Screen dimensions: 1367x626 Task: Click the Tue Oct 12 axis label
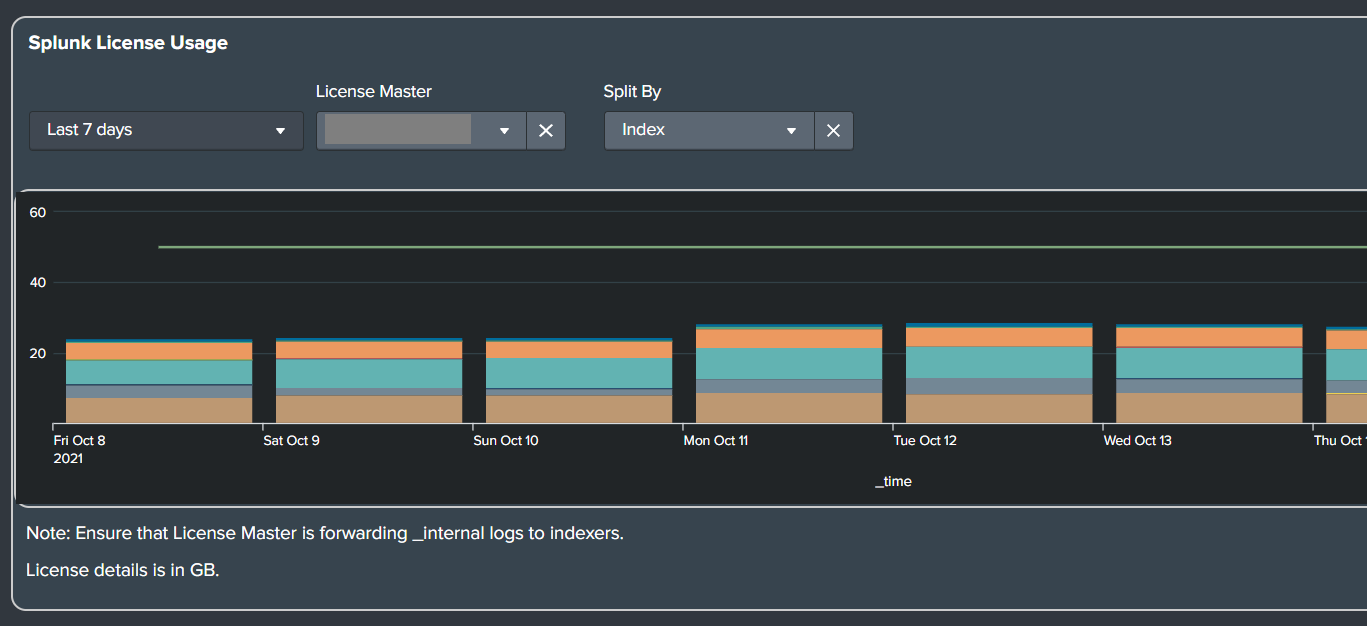(x=925, y=440)
